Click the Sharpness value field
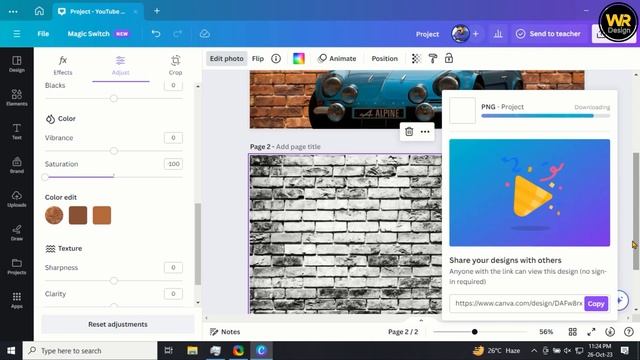 coord(173,267)
